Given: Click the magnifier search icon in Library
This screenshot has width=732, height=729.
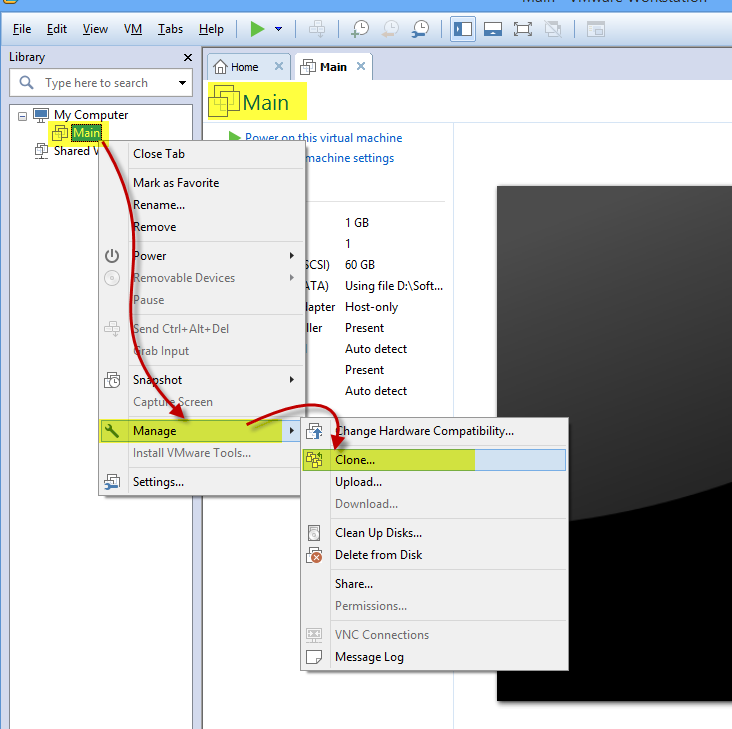Looking at the screenshot, I should click(26, 83).
